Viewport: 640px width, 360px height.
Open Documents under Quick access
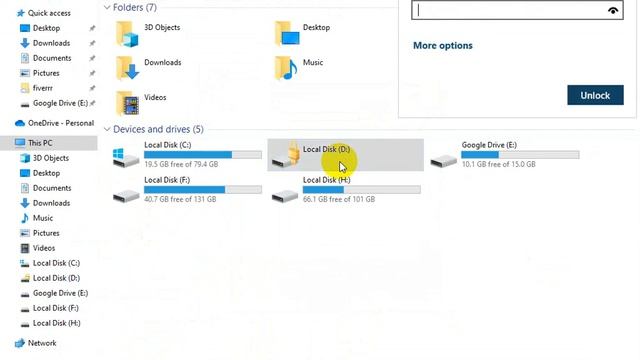tap(52, 58)
